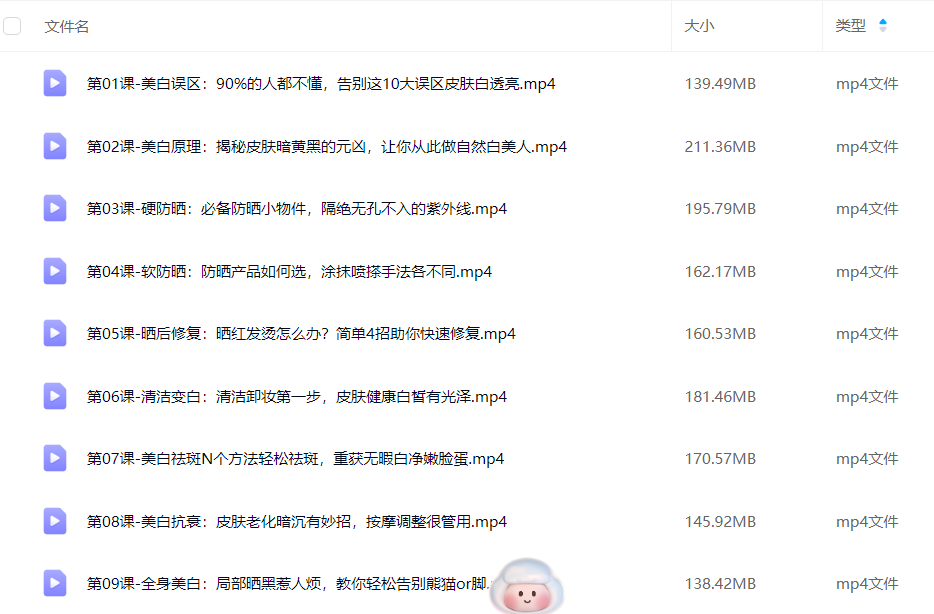934x614 pixels.
Task: Click the video icon for 第05课-晒后修复
Action: point(55,333)
